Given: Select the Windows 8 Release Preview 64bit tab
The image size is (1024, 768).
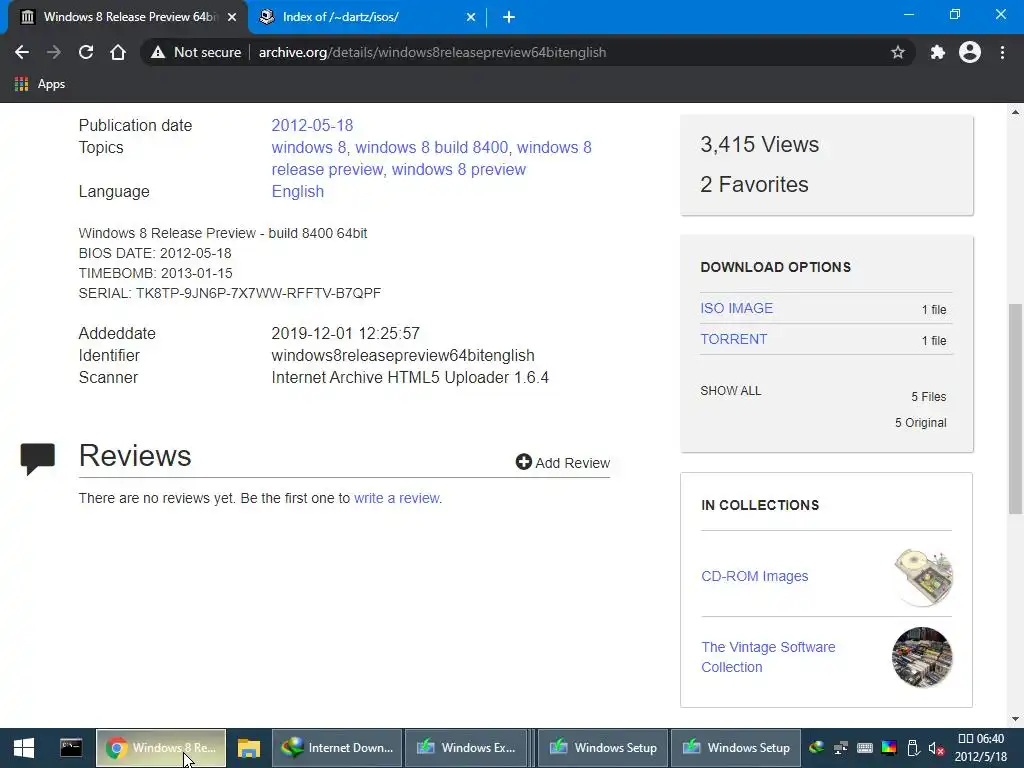Looking at the screenshot, I should tap(127, 17).
